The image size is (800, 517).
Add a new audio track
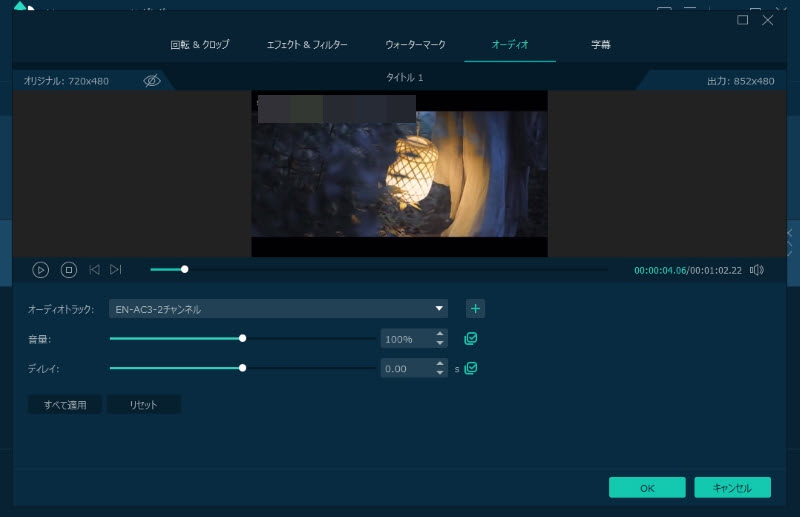476,309
